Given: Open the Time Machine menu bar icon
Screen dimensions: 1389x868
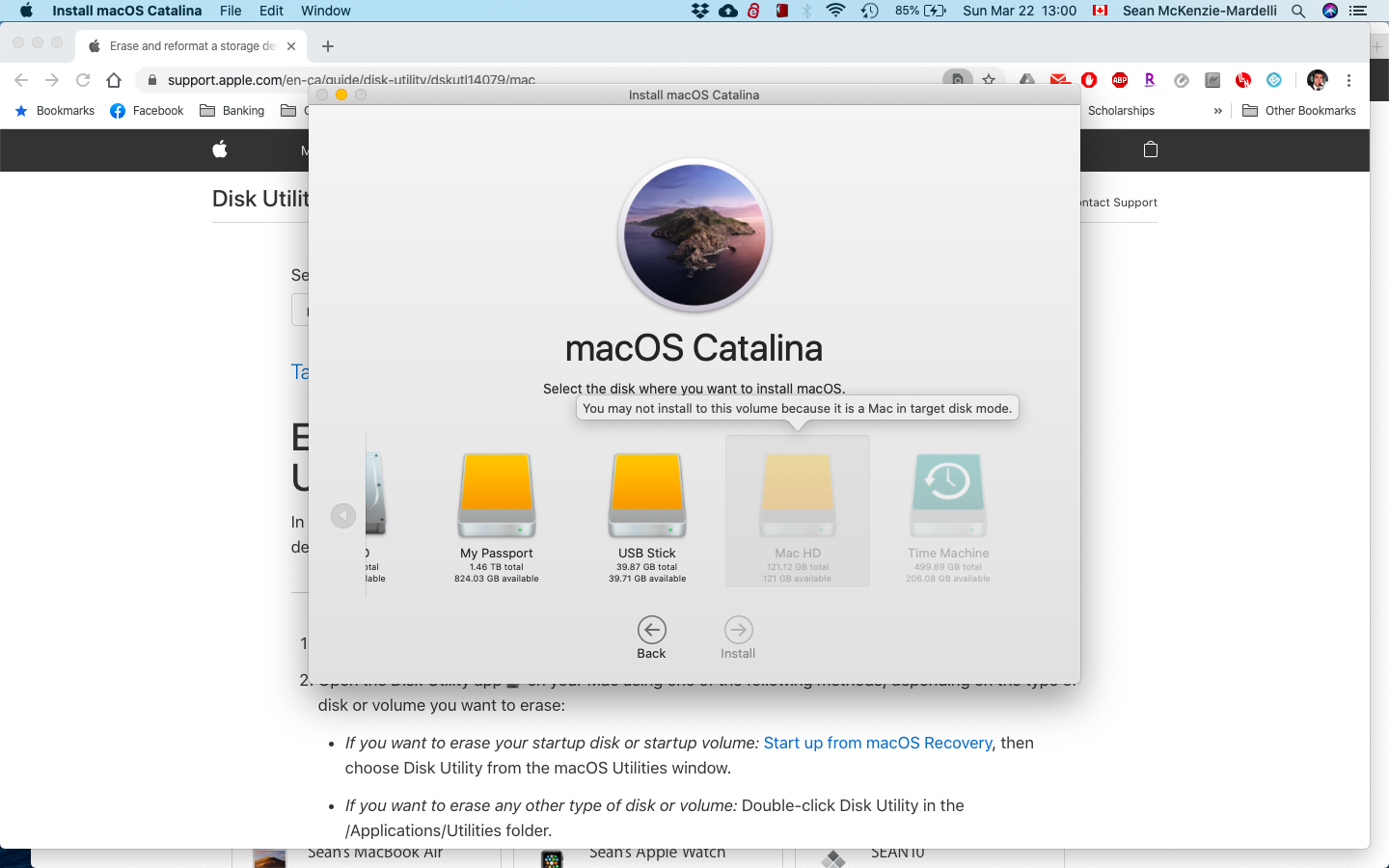Looking at the screenshot, I should pos(870,11).
